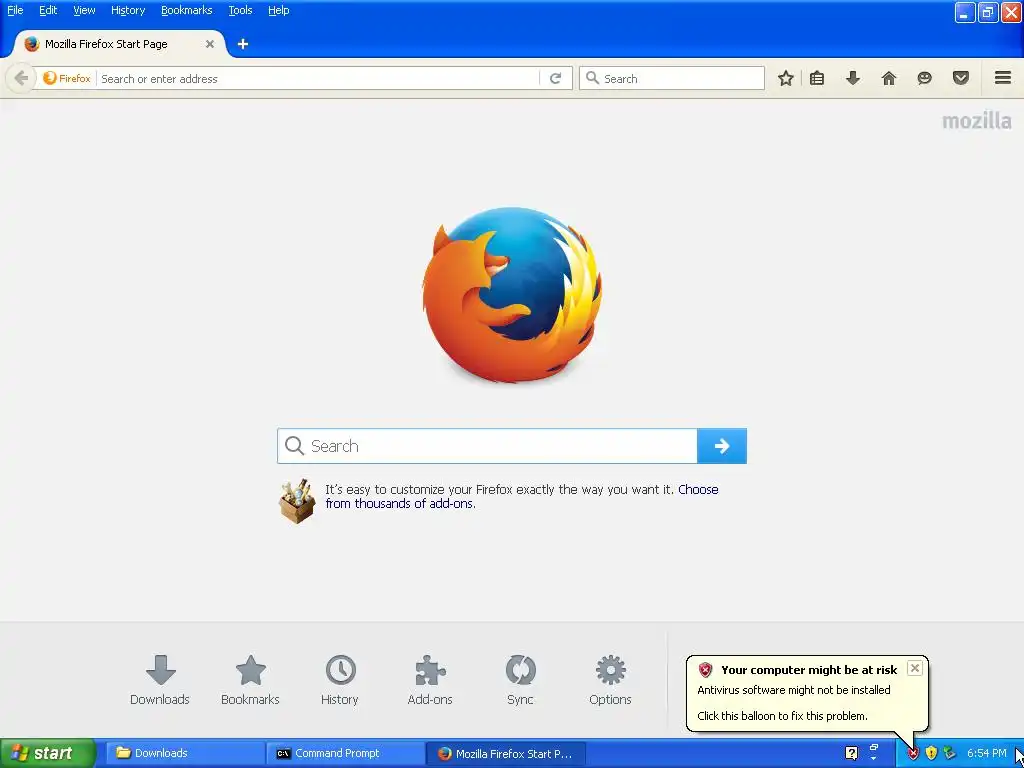Open Bookmarks from the start page launcher
Screen dimensions: 1024x768
click(250, 680)
